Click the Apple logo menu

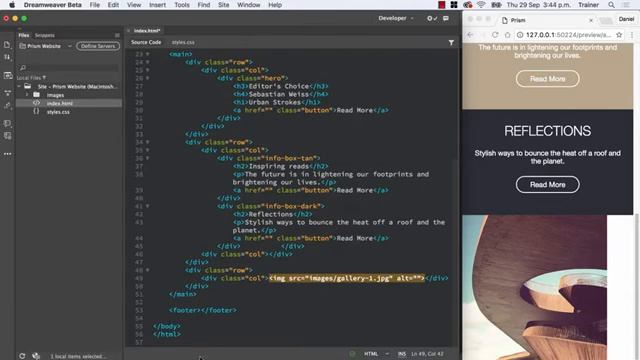point(12,5)
